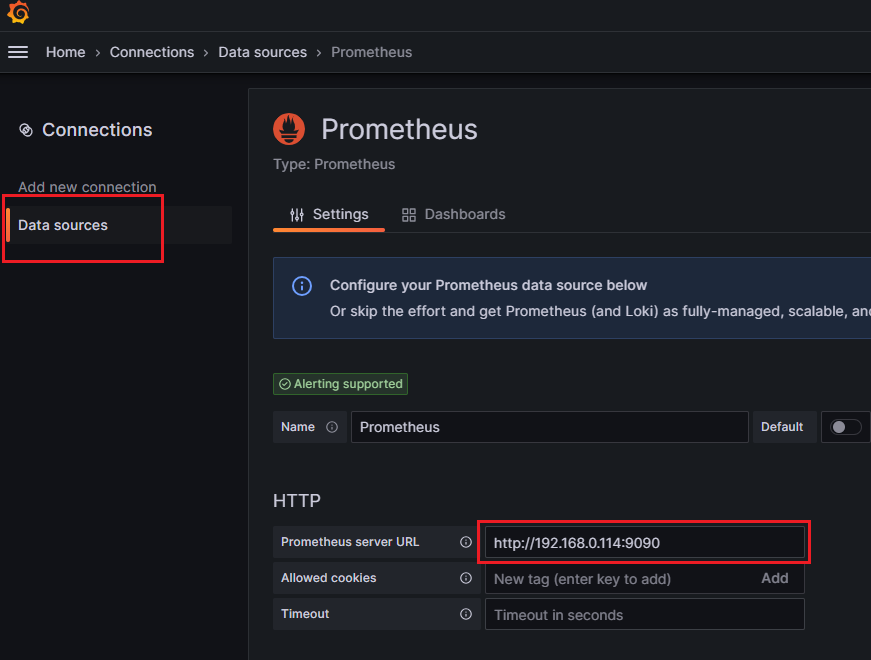The width and height of the screenshot is (871, 660).
Task: Click the Prometheus flame logo
Action: [289, 129]
